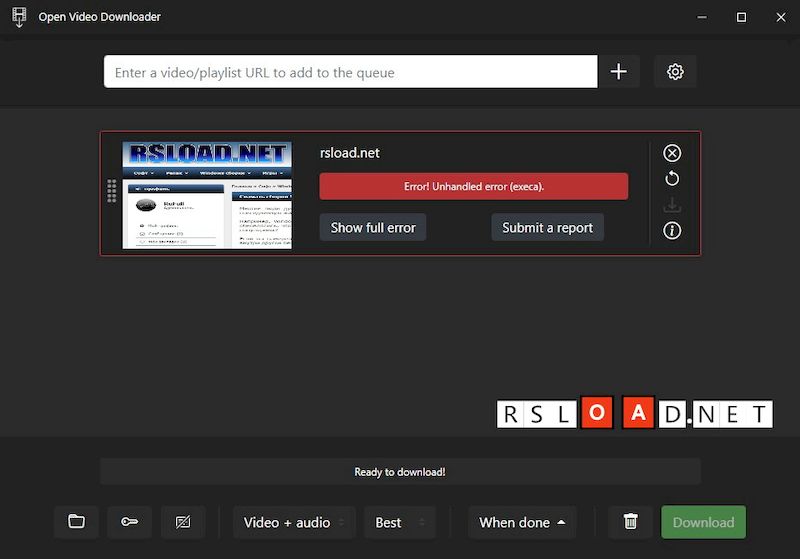Click the download arrow icon on rsload.net card
The width and height of the screenshot is (800, 559).
(x=672, y=205)
